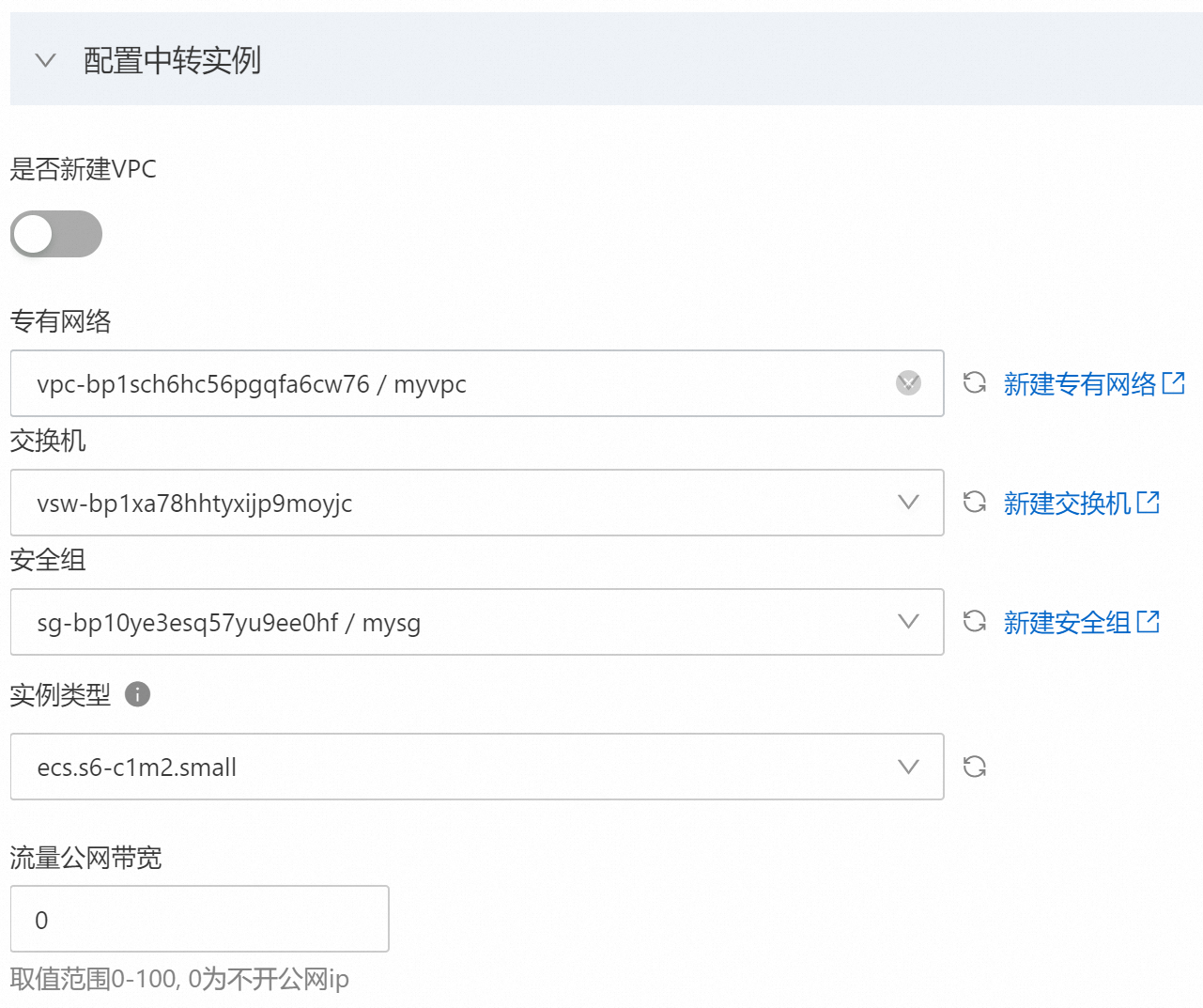Screen dimensions: 1203x1008
Task: Refresh the instance type (实例类型) list
Action: tap(975, 767)
